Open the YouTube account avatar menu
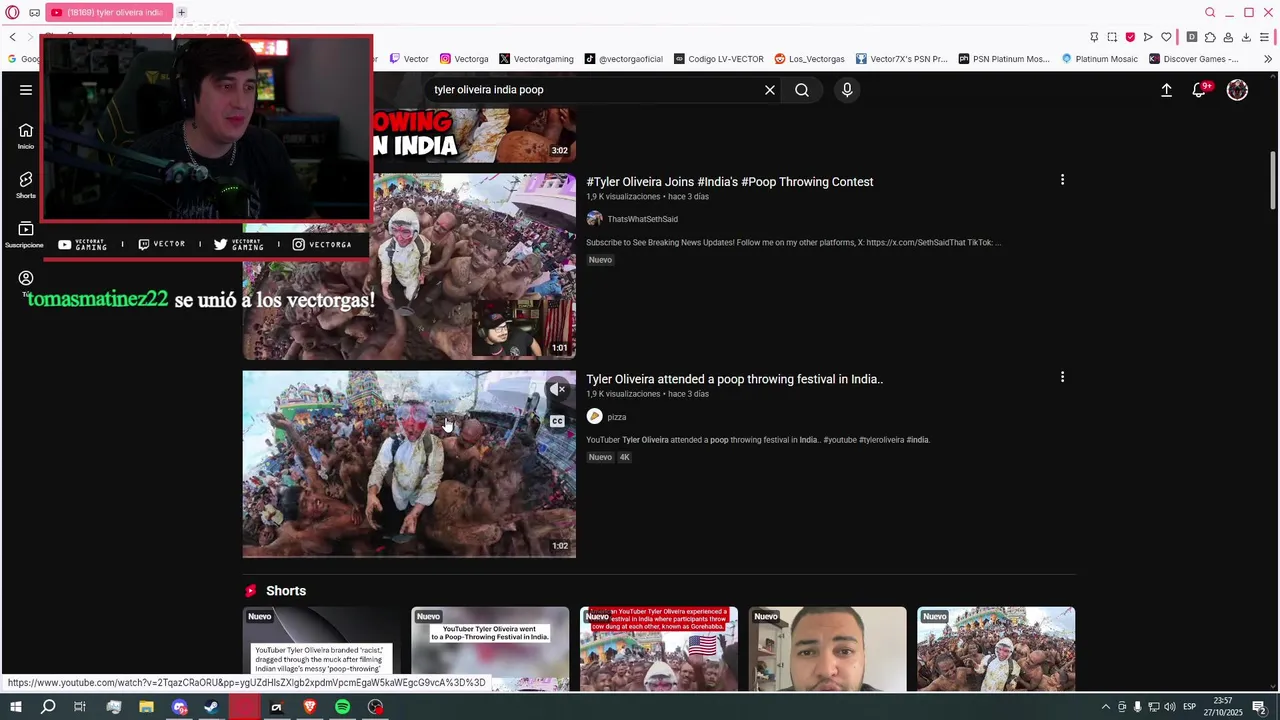The image size is (1280, 720). 1238,90
